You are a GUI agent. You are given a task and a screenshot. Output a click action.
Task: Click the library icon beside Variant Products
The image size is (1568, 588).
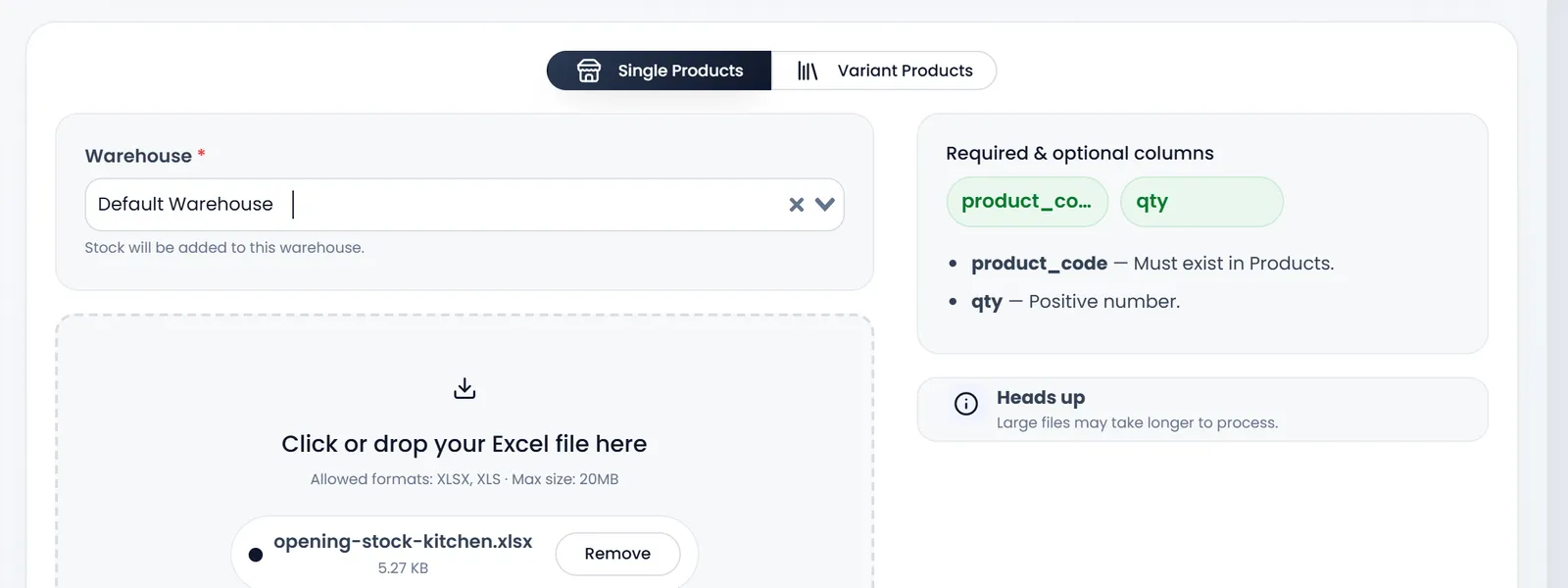click(x=808, y=71)
